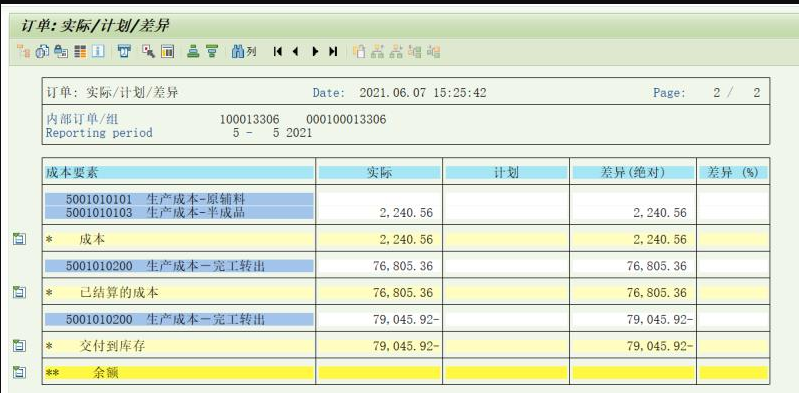Collapse the 余额 total row icon
The width and height of the screenshot is (799, 393).
[x=19, y=372]
